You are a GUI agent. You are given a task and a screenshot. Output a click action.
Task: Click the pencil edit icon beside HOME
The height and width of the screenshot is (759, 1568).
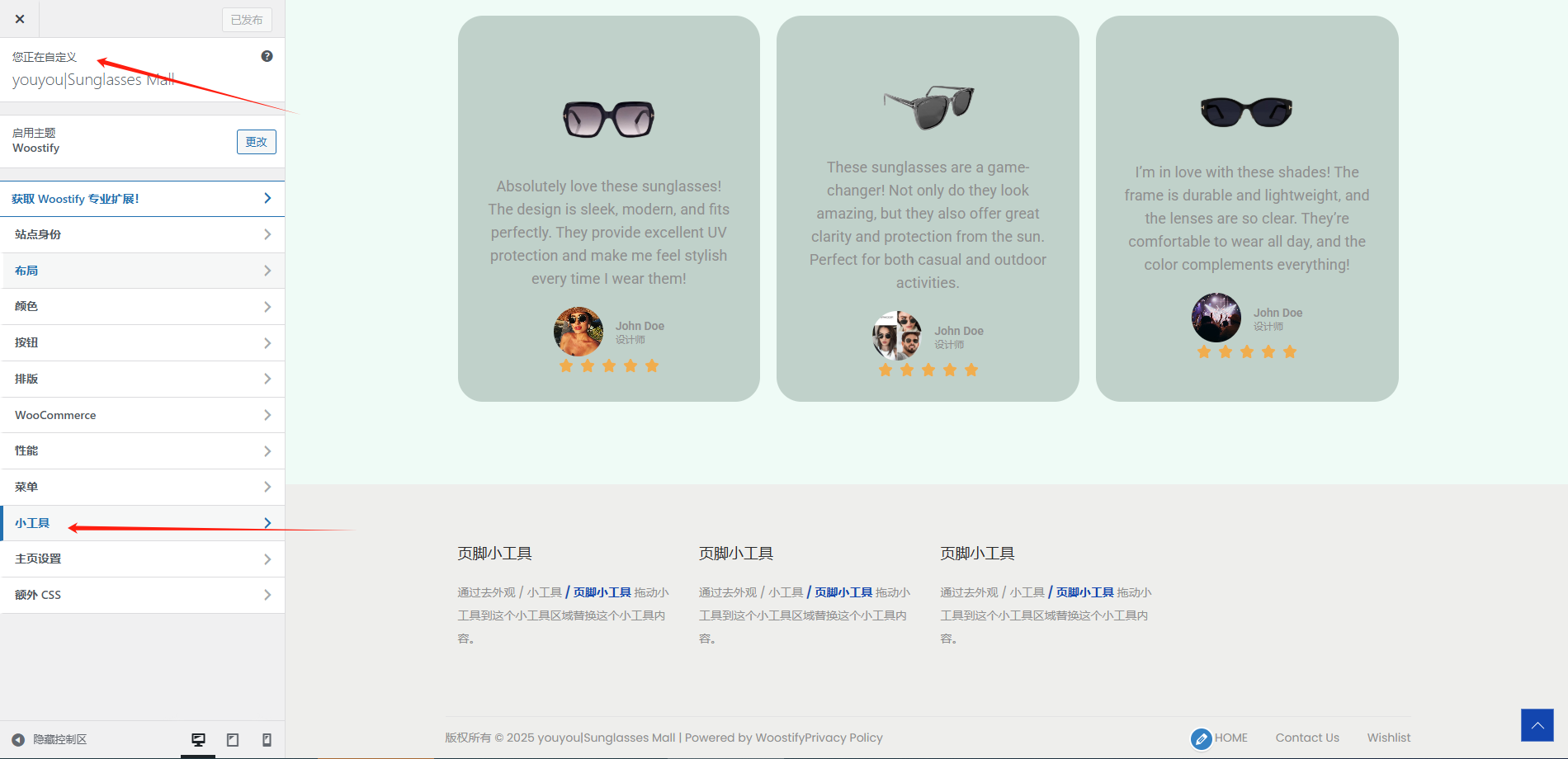(x=1202, y=738)
